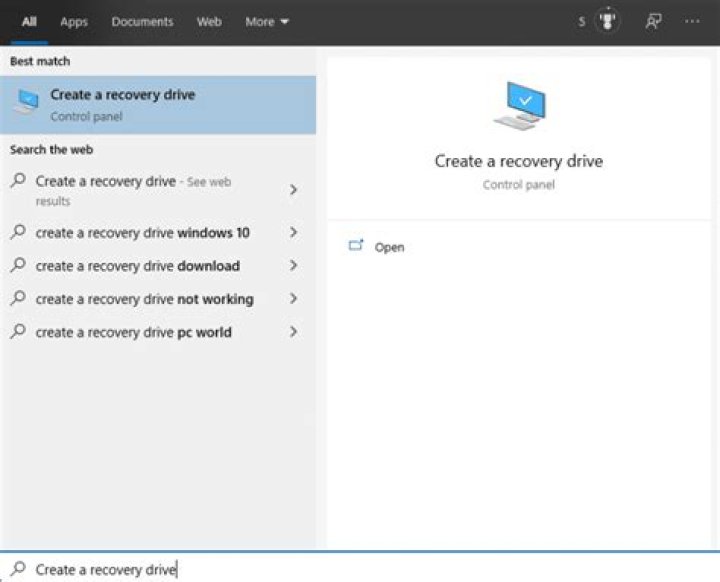Click the 'Create a recovery drive' preview title

coord(519,161)
